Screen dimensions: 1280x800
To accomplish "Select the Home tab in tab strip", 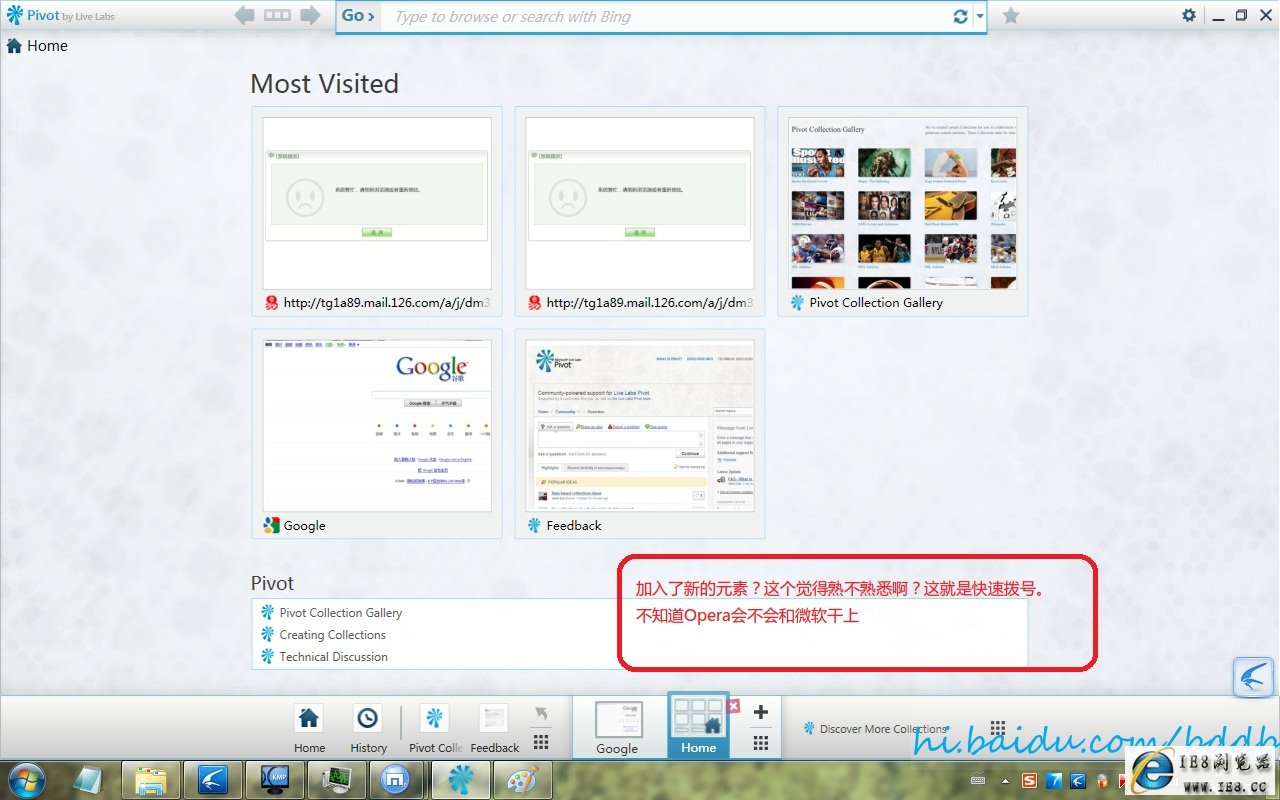I will (698, 727).
